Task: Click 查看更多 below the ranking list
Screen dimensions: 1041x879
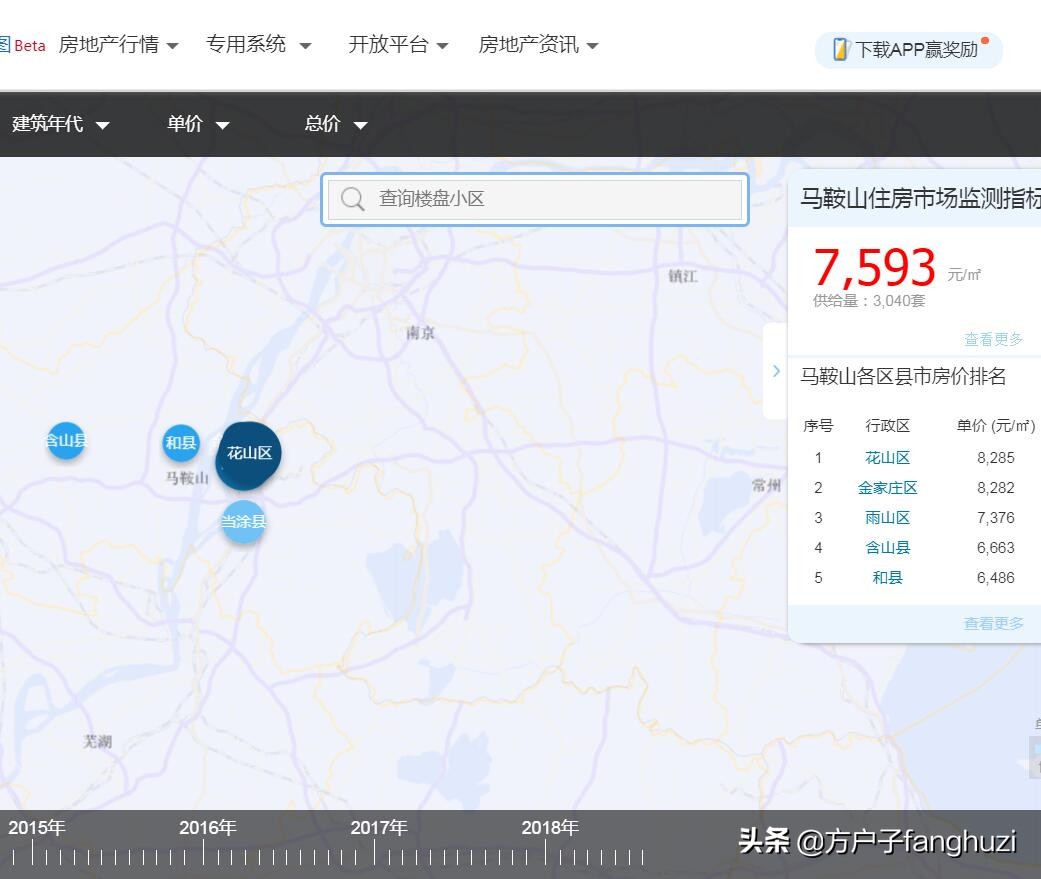Action: 993,623
